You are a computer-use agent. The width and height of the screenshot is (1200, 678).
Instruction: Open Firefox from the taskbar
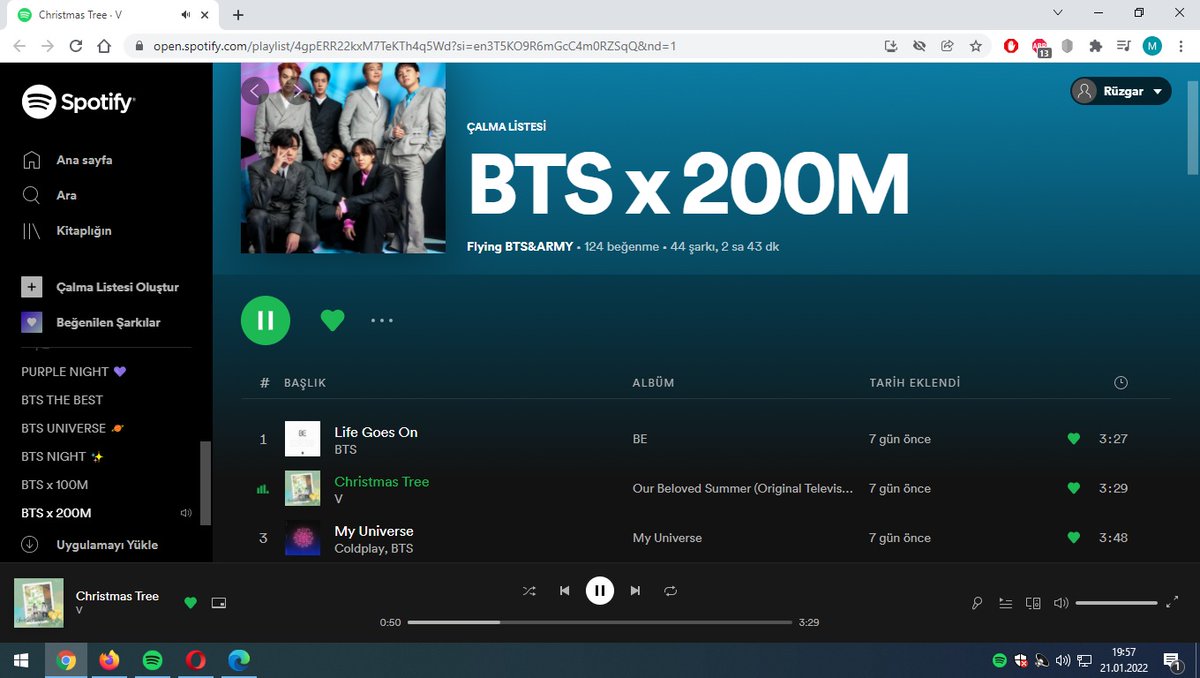(x=109, y=660)
